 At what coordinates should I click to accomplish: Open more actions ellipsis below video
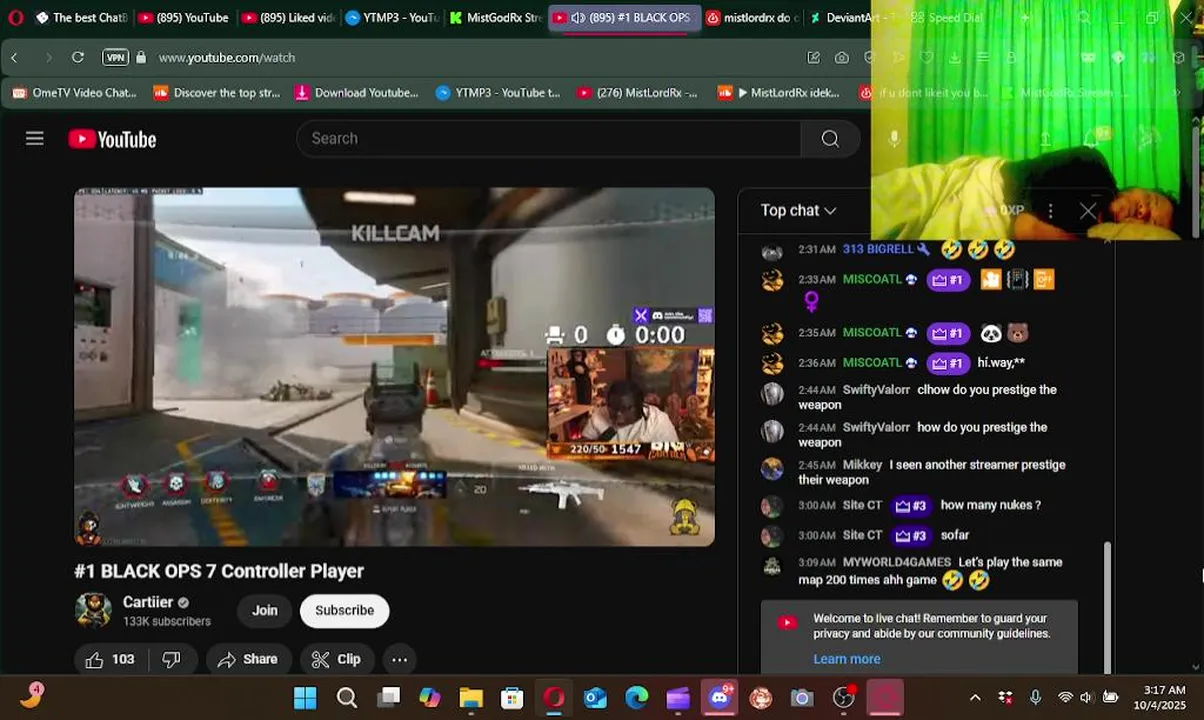(399, 659)
